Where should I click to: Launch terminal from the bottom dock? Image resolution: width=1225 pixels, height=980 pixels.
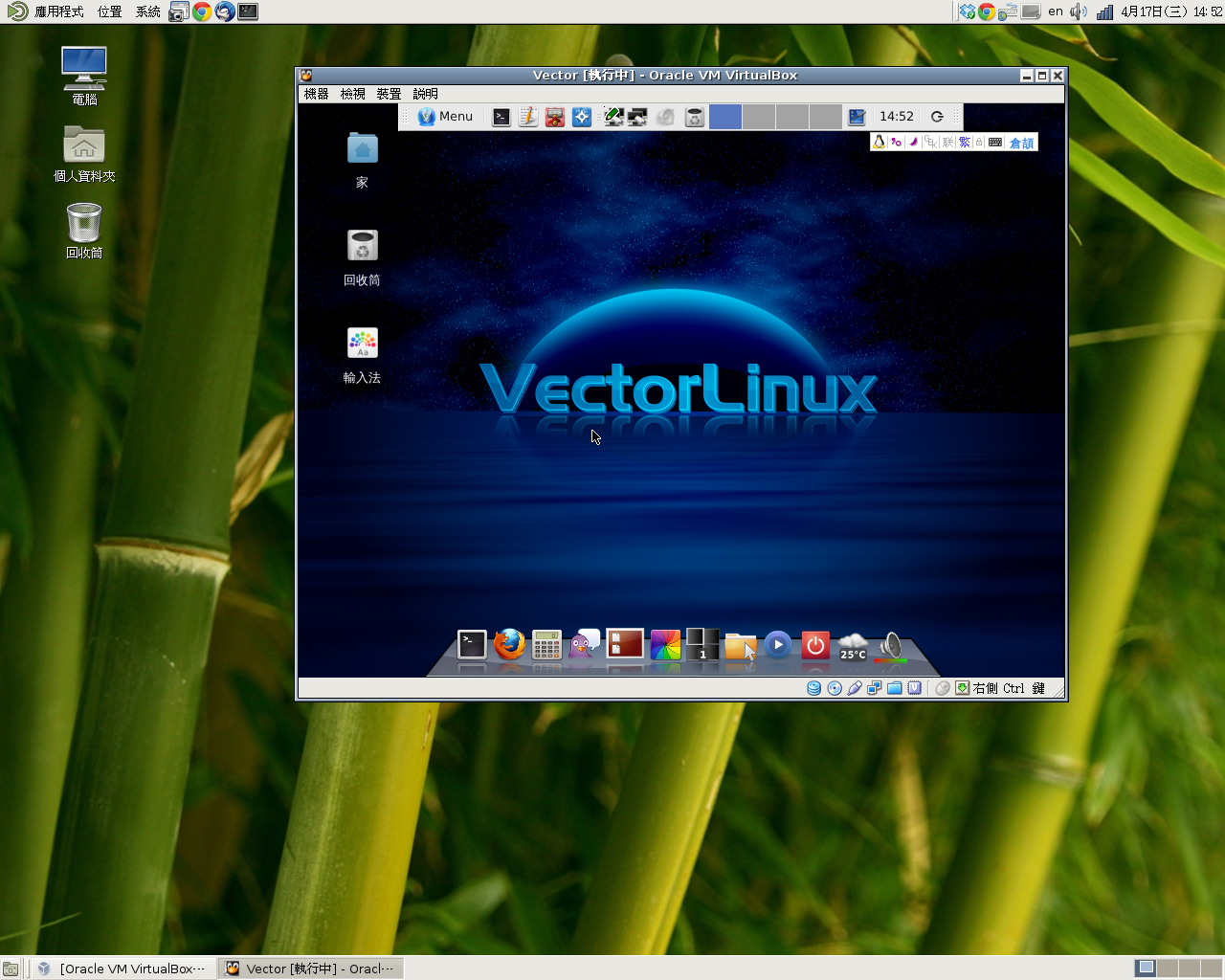(472, 645)
